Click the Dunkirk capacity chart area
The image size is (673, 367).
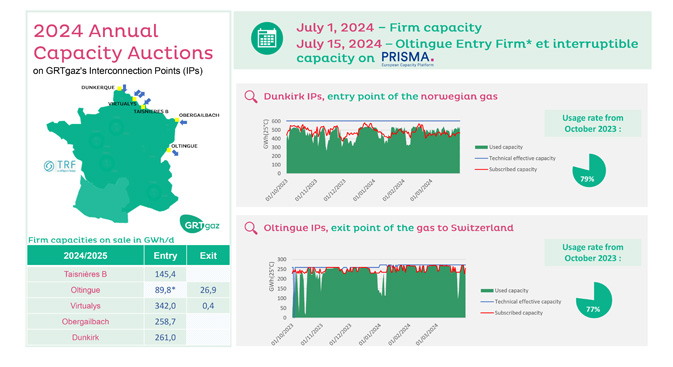coord(373,147)
